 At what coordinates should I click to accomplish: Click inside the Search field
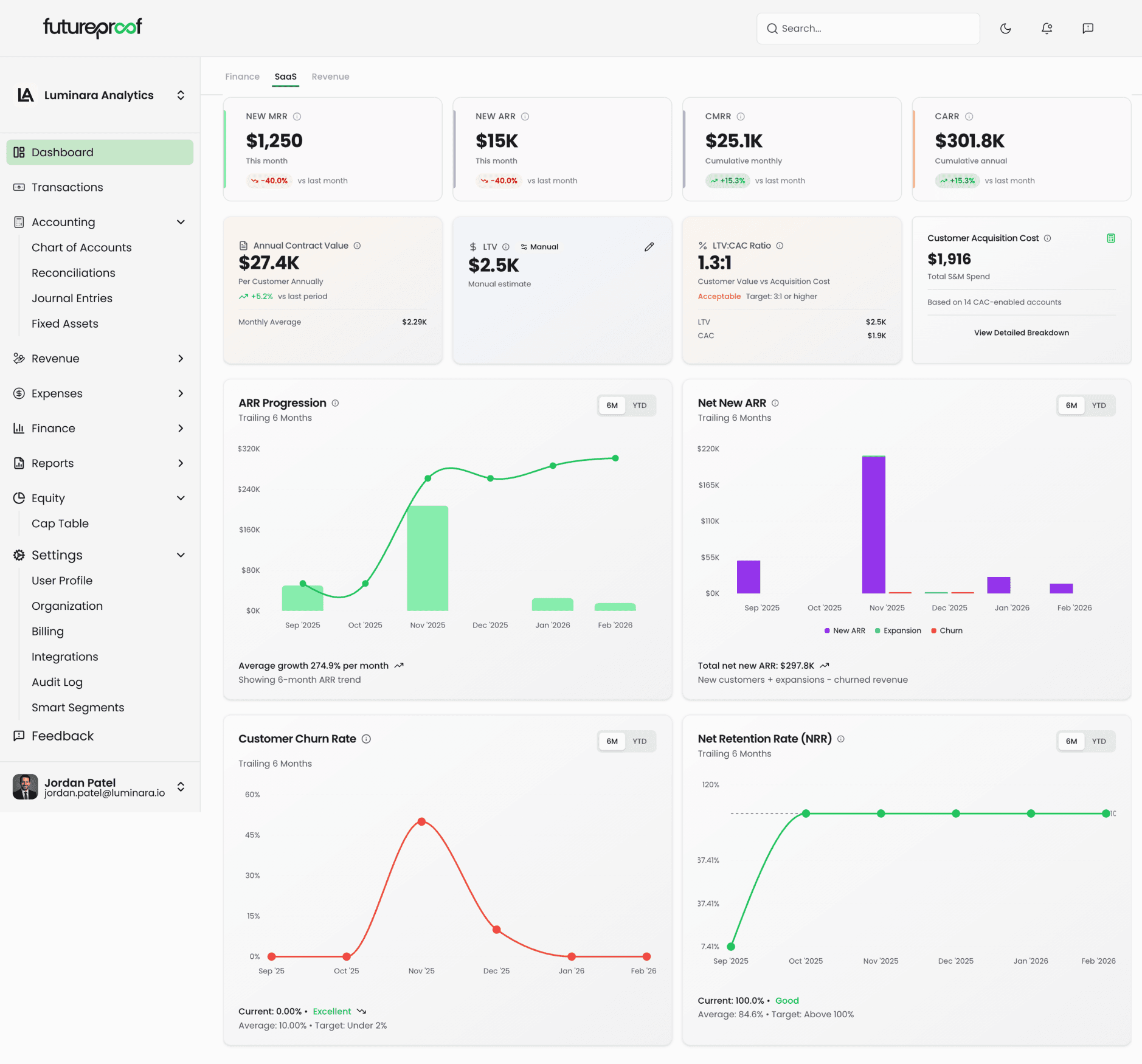867,28
